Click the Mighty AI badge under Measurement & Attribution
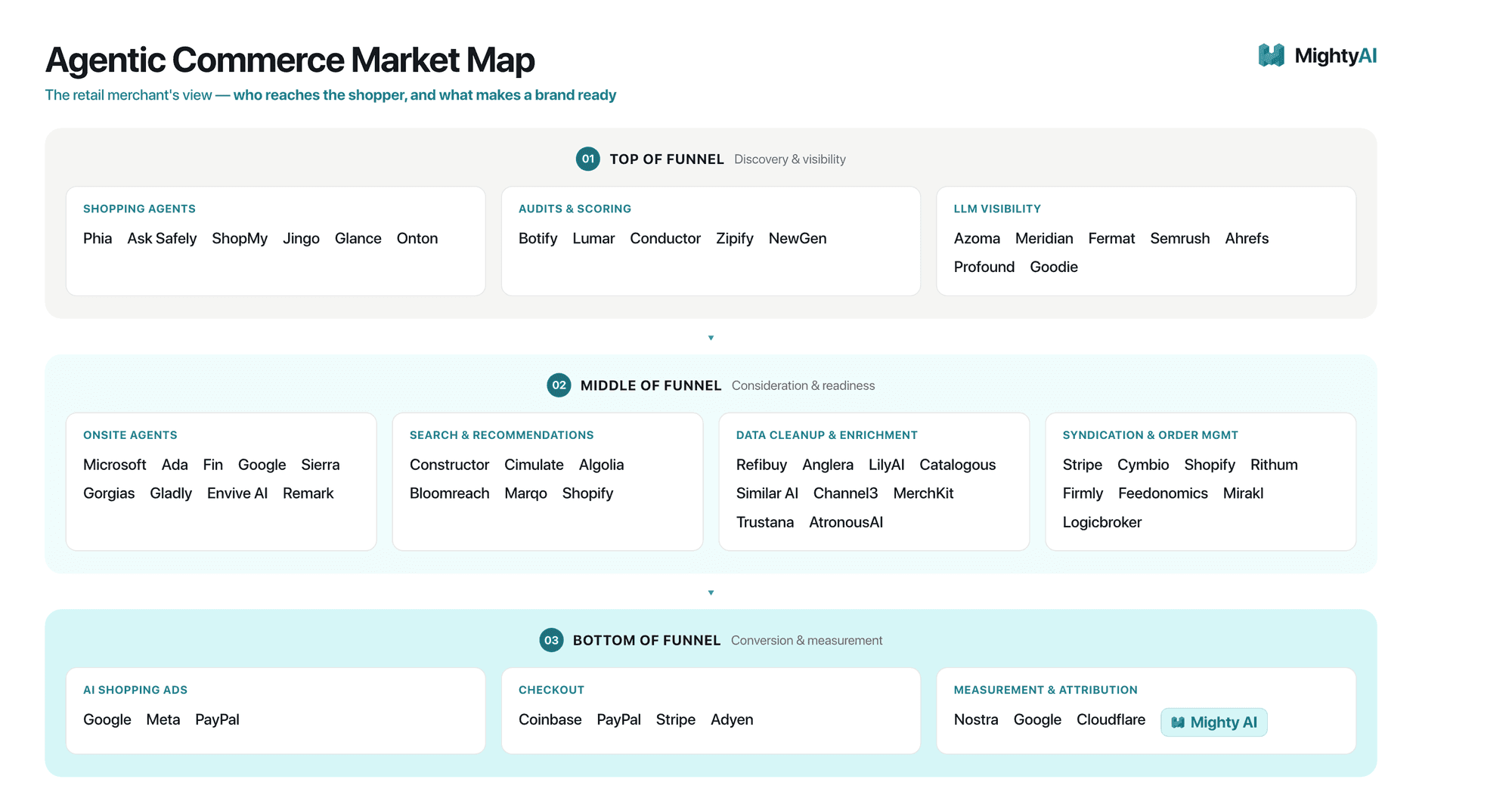 tap(1214, 722)
